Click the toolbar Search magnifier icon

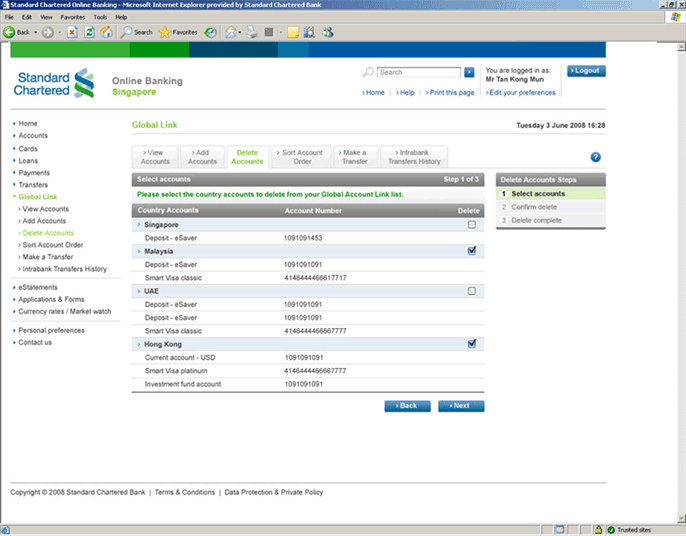coord(126,32)
